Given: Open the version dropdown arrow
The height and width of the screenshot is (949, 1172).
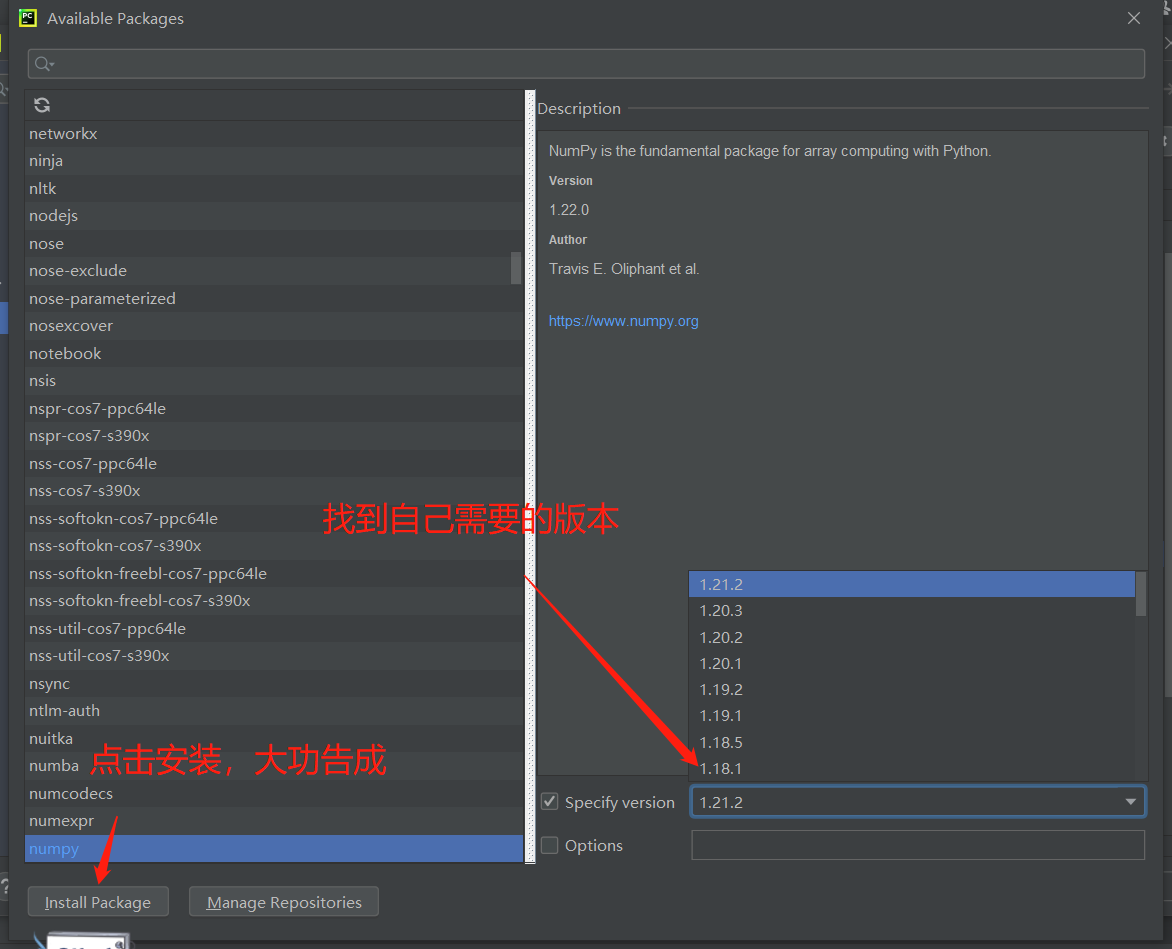Looking at the screenshot, I should 1130,802.
